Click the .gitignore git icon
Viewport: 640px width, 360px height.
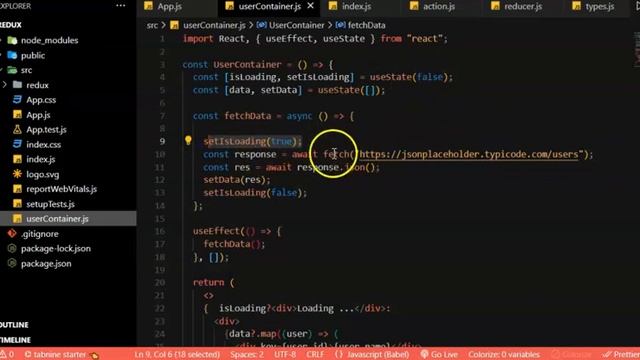[12, 233]
